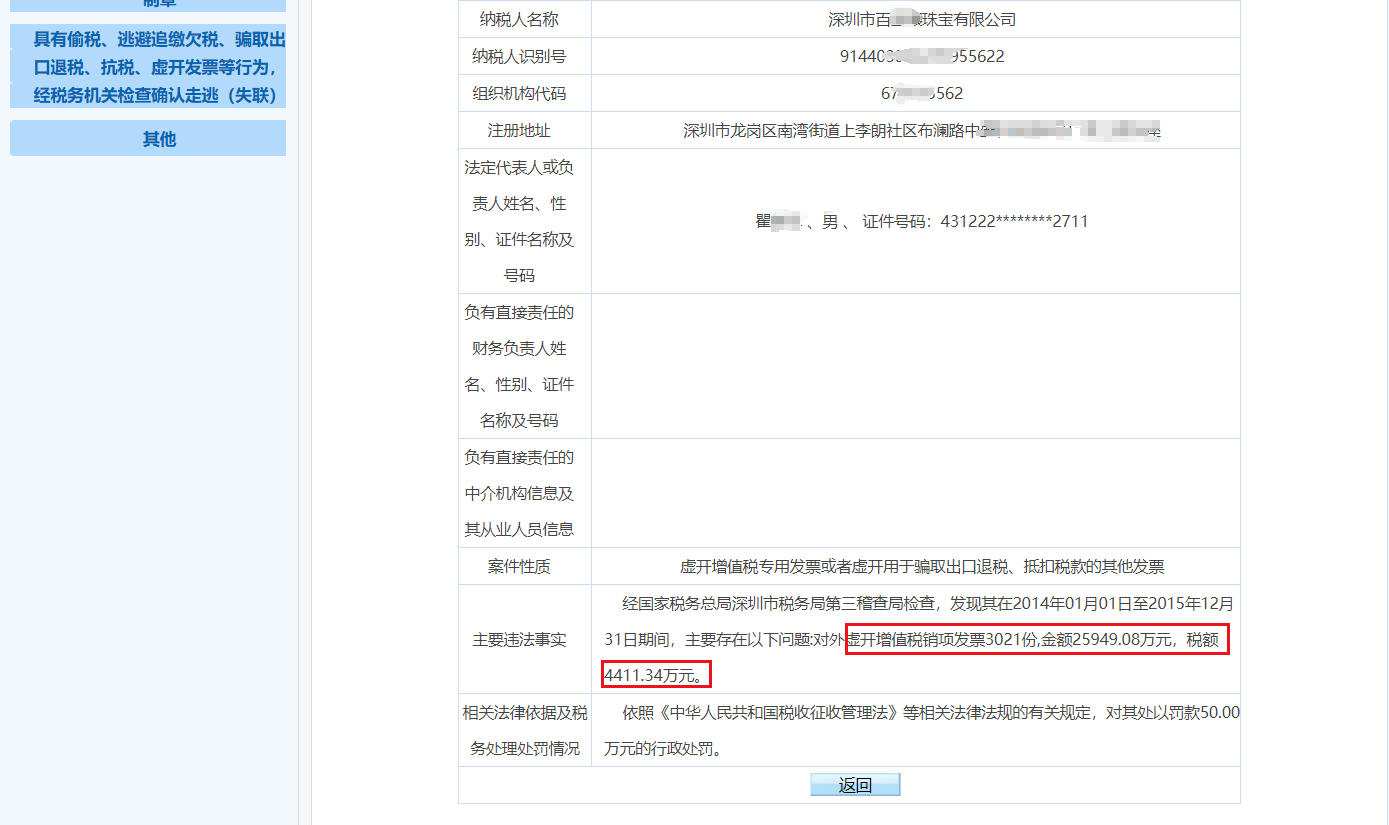Screen dimensions: 1389x825
Task: Select 相关法律依据及税务处理处罚情况 label
Action: coord(525,730)
